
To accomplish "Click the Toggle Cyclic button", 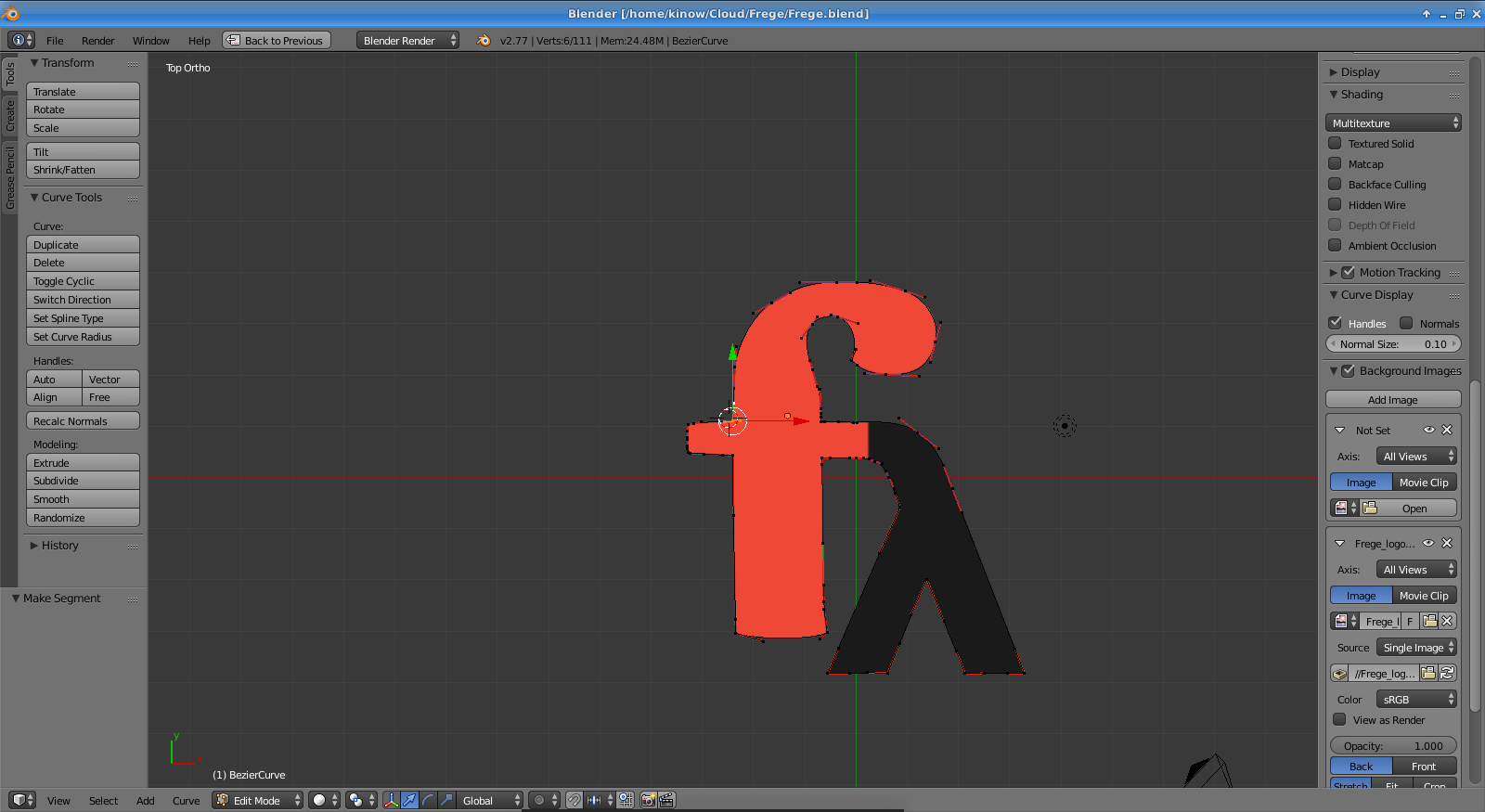I will (x=83, y=280).
